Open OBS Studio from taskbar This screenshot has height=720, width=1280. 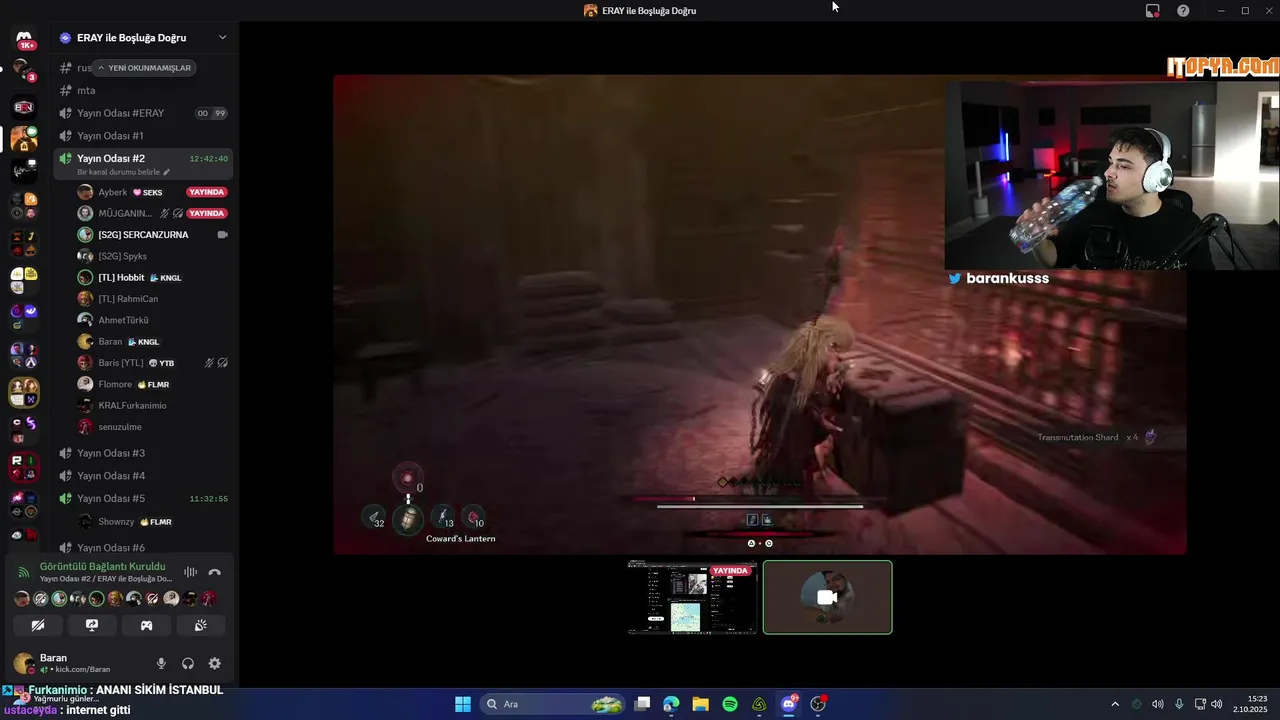click(819, 704)
